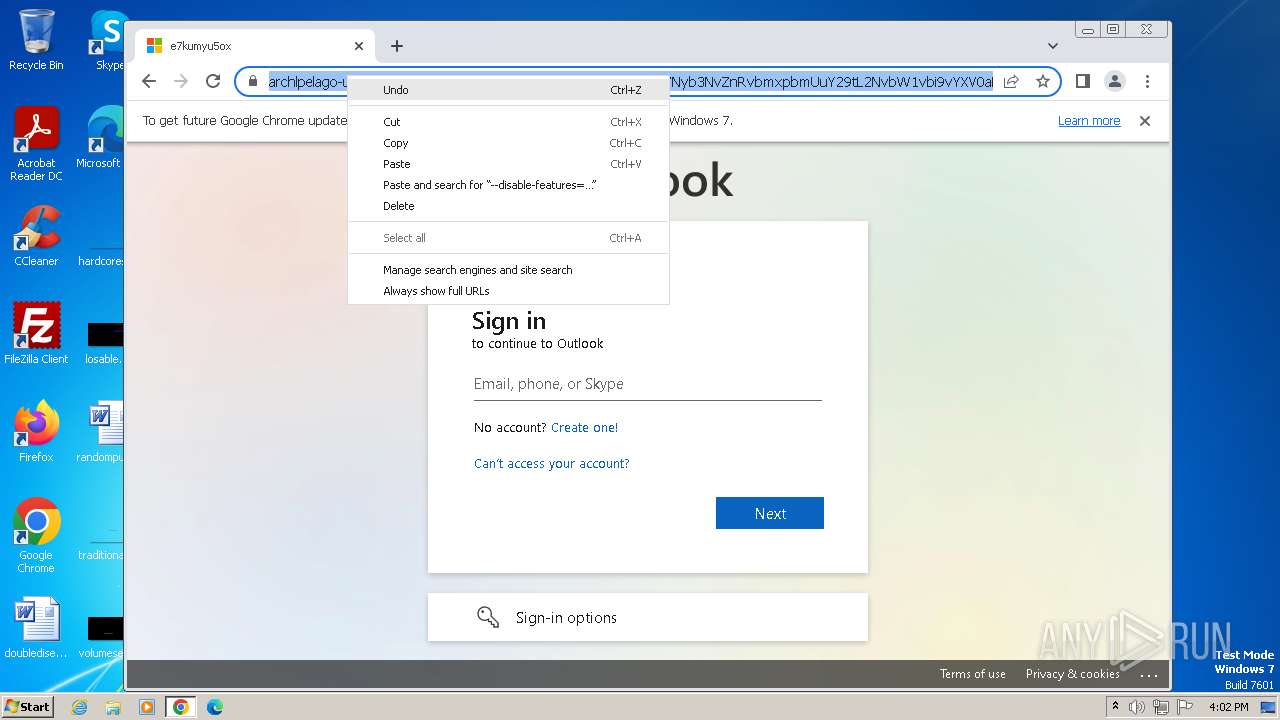Choose Cut from the context menu

(x=508, y=122)
